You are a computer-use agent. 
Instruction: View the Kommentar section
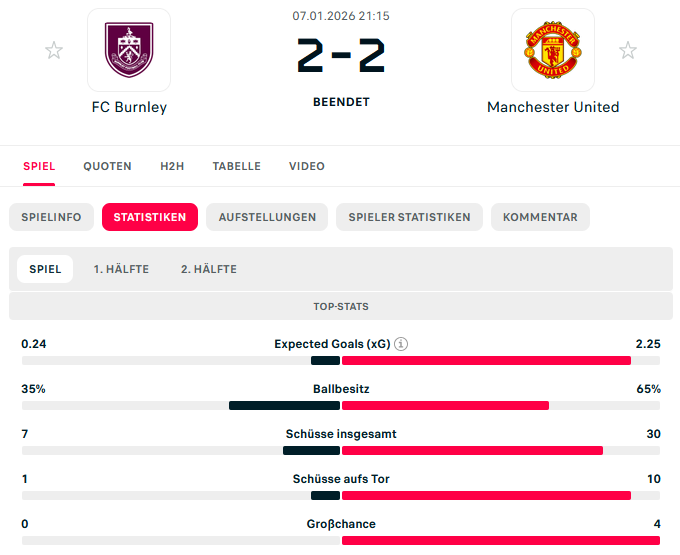tap(540, 217)
